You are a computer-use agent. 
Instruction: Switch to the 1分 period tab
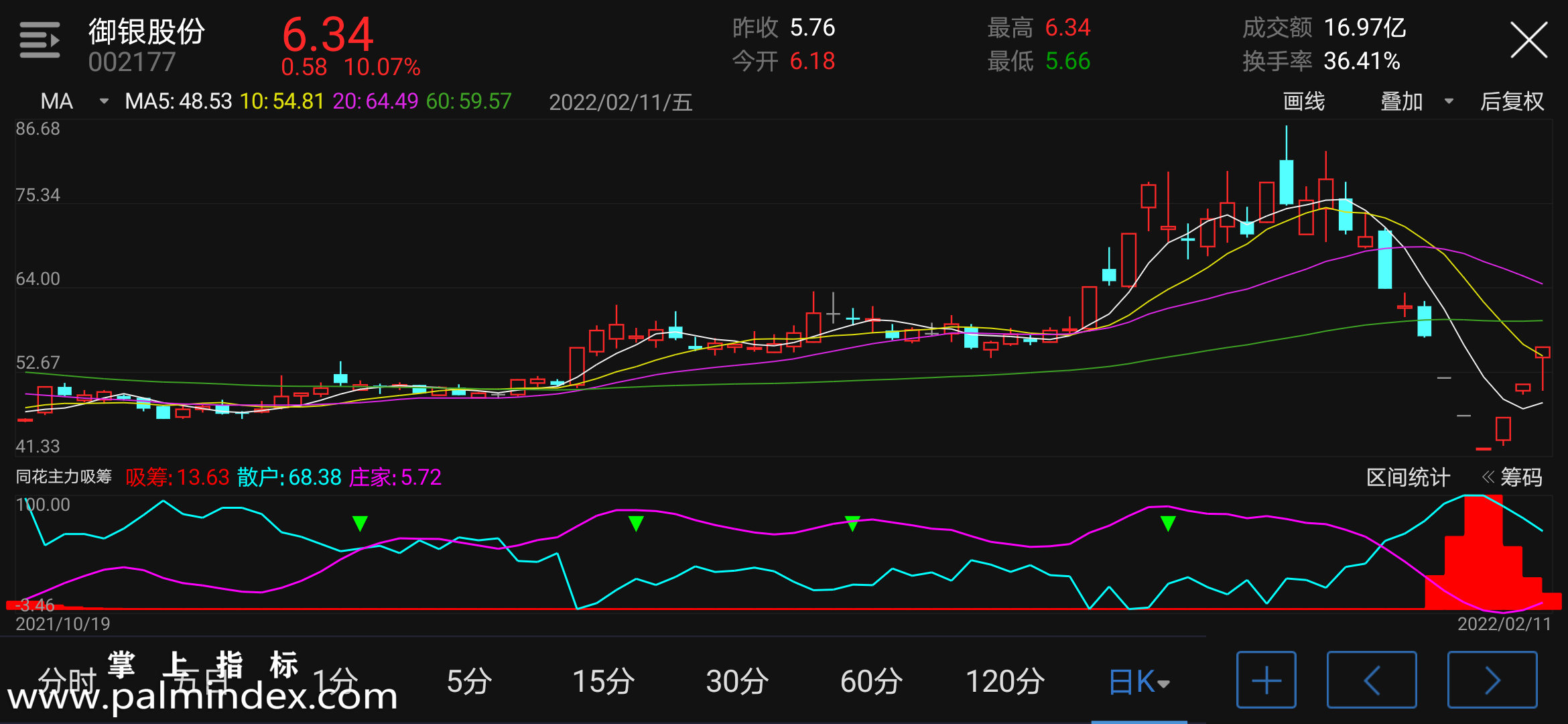(x=335, y=681)
